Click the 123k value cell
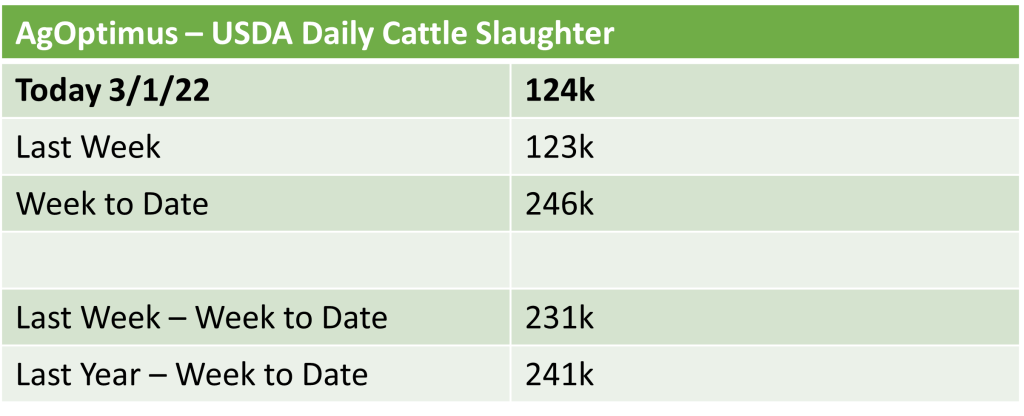This screenshot has width=1024, height=416. tap(559, 147)
